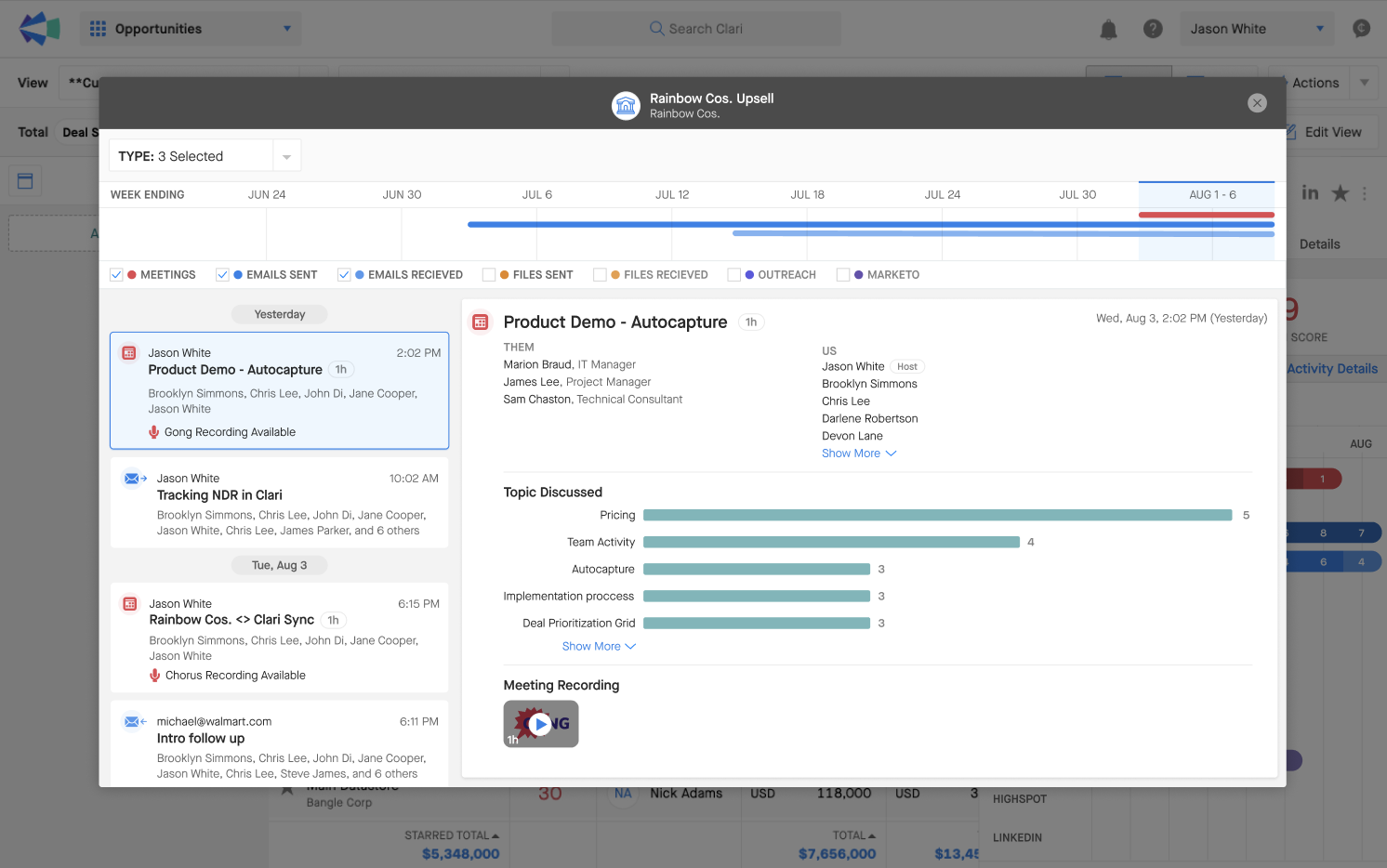Sort by the STARRED TOTAL arrow

click(495, 835)
